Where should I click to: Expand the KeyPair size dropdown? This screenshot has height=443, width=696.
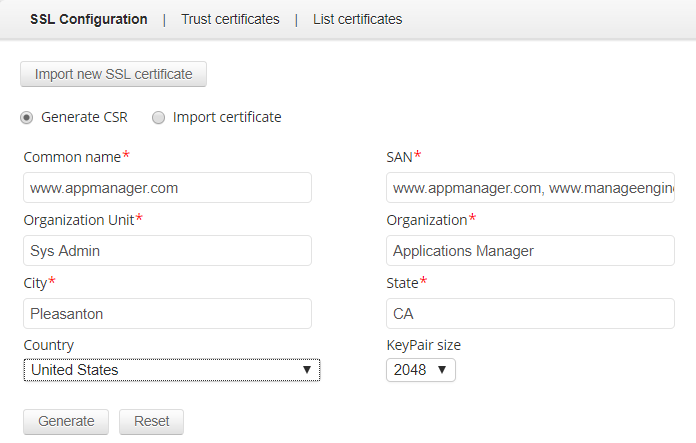tap(421, 370)
